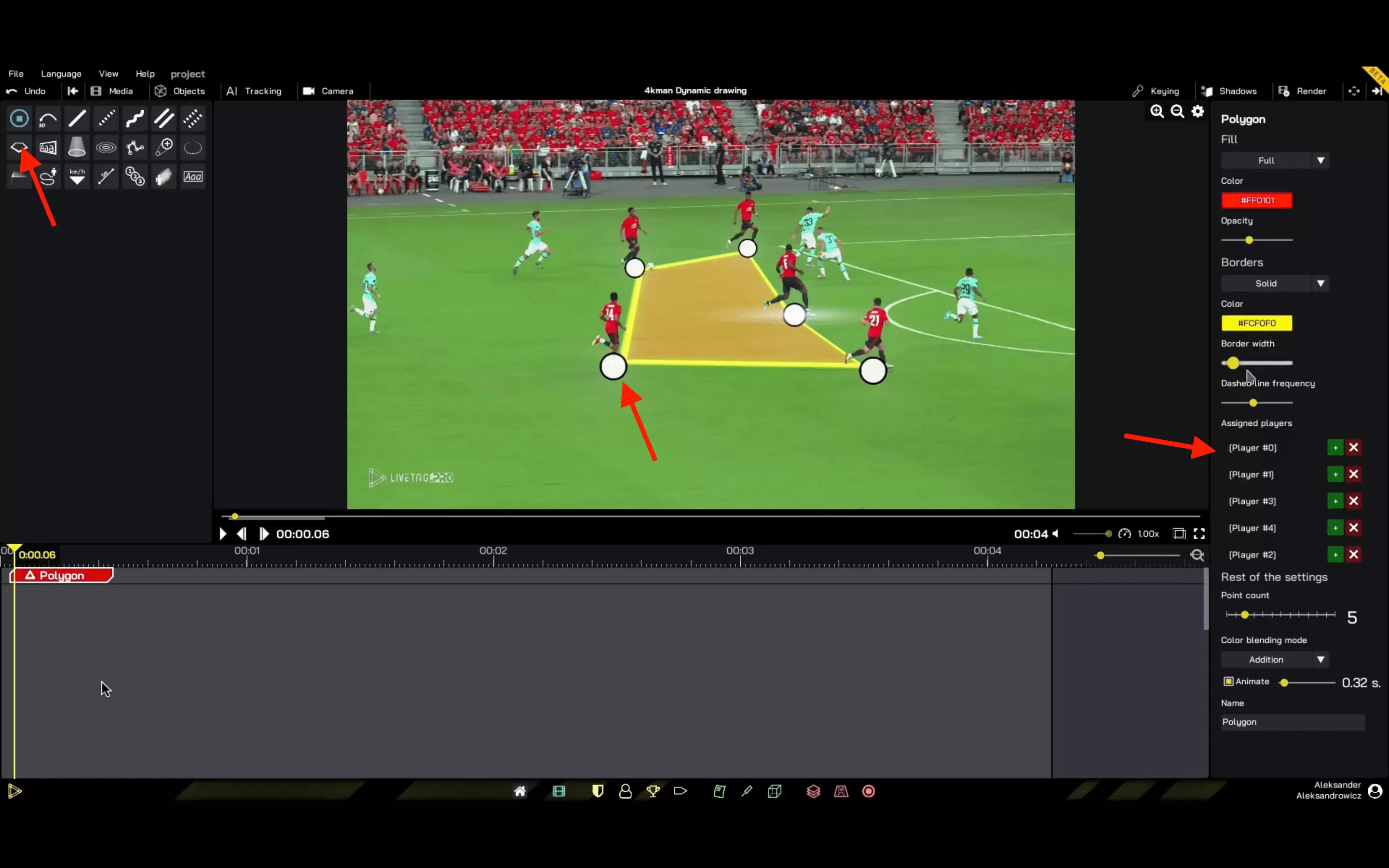Select the spotlight cone tool

pos(76,148)
